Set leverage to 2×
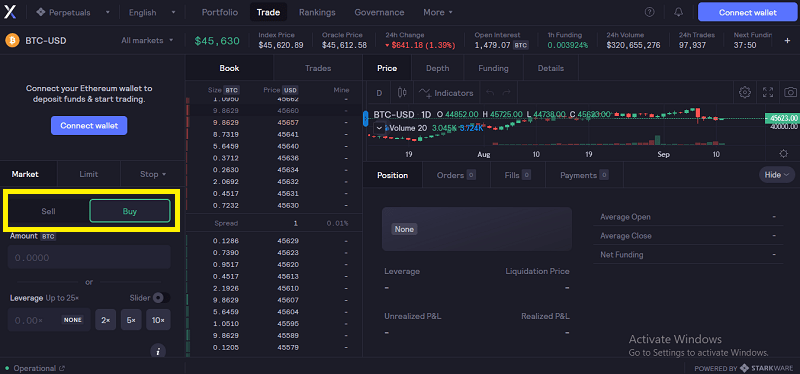The height and width of the screenshot is (374, 800). pyautogui.click(x=106, y=320)
